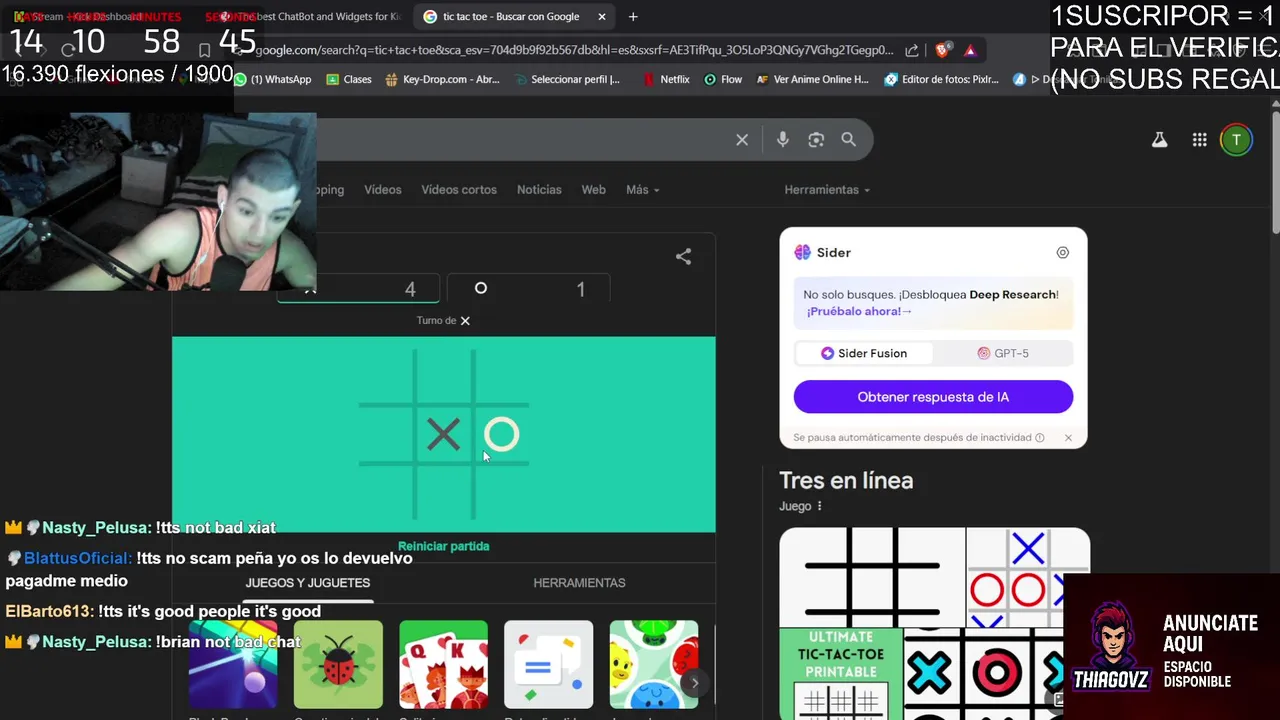Switch to the tic tac toe browser tab
This screenshot has height=720, width=1280.
coord(510,17)
